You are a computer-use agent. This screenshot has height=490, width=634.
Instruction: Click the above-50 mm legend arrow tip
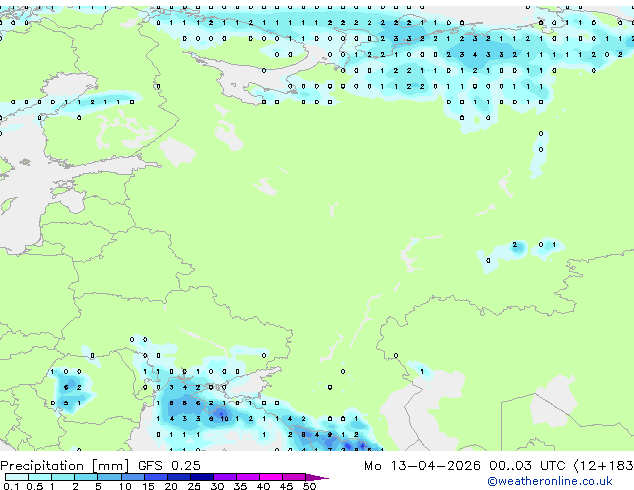[317, 478]
